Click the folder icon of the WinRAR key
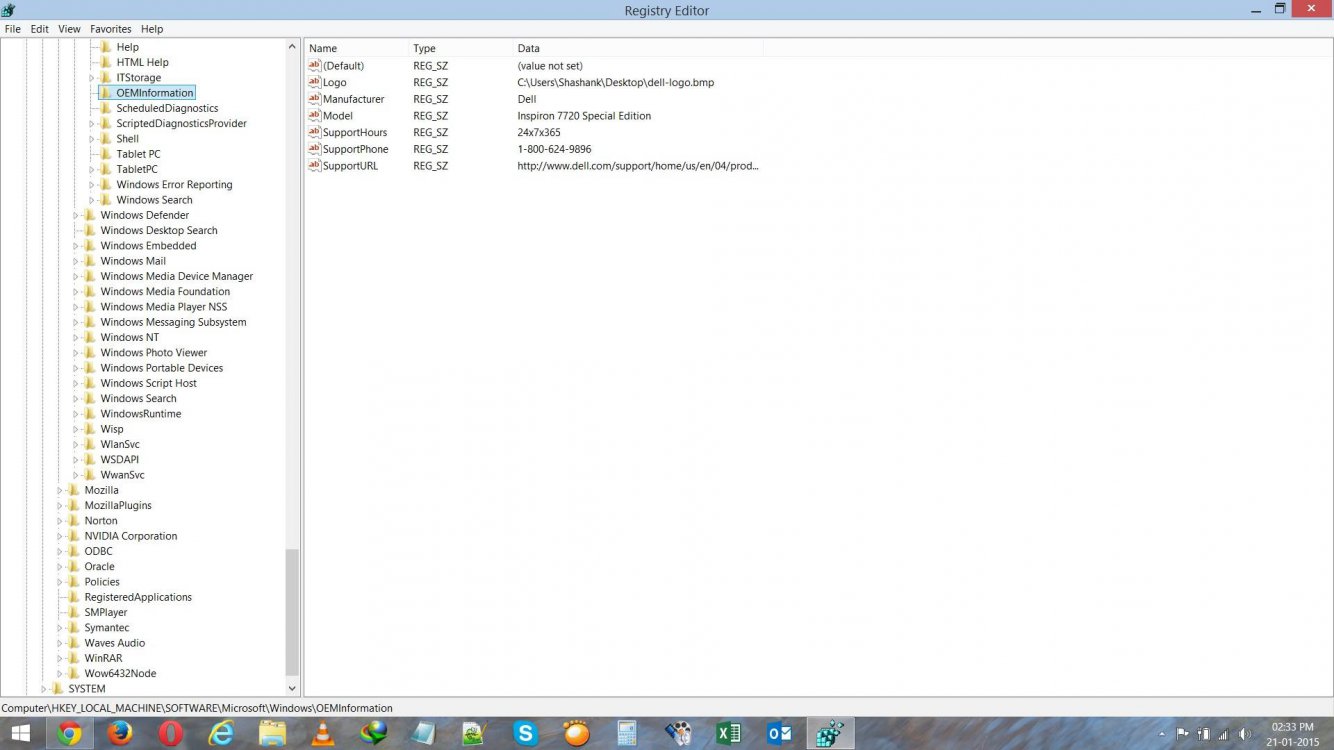The width and height of the screenshot is (1334, 750). [74, 658]
